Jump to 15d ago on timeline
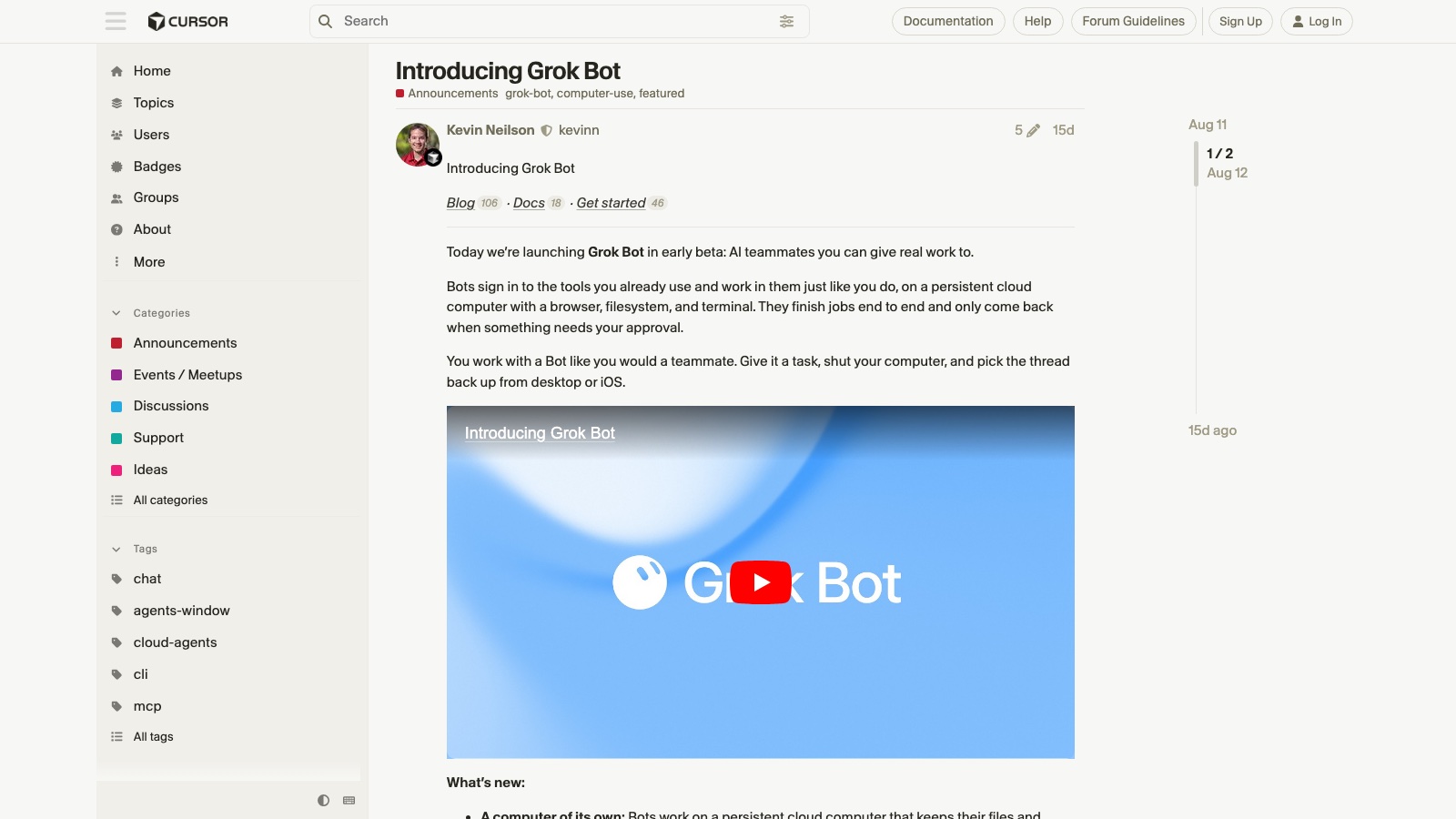This screenshot has height=819, width=1456. (1212, 430)
